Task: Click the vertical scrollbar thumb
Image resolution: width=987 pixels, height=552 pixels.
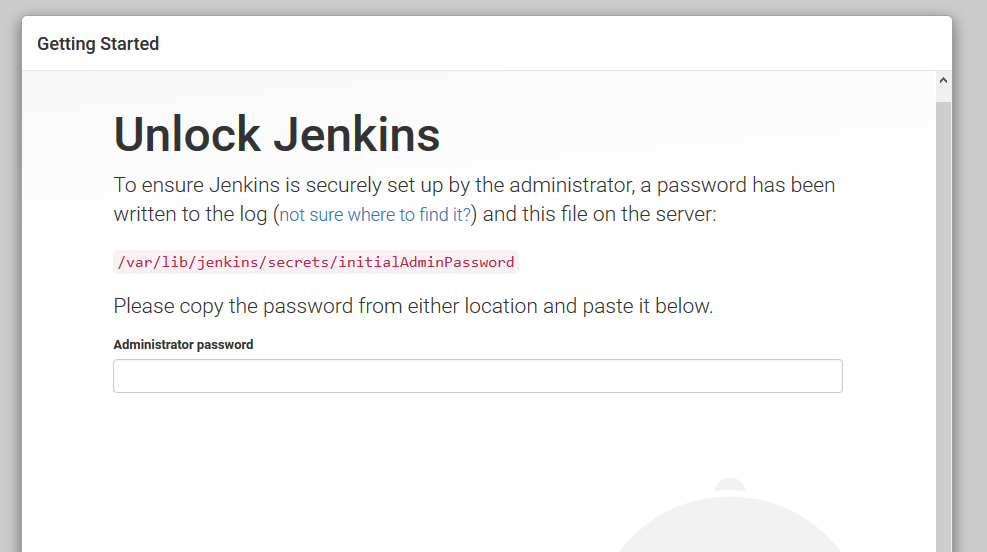Action: (x=943, y=320)
